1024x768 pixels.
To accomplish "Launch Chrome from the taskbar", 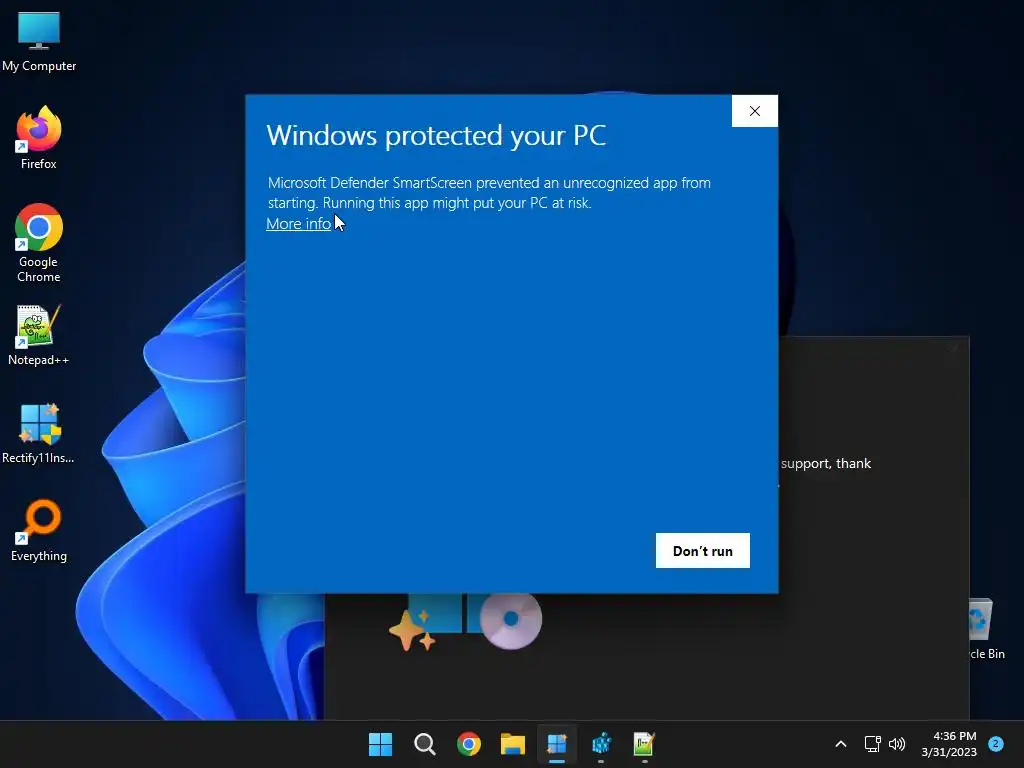I will click(468, 744).
